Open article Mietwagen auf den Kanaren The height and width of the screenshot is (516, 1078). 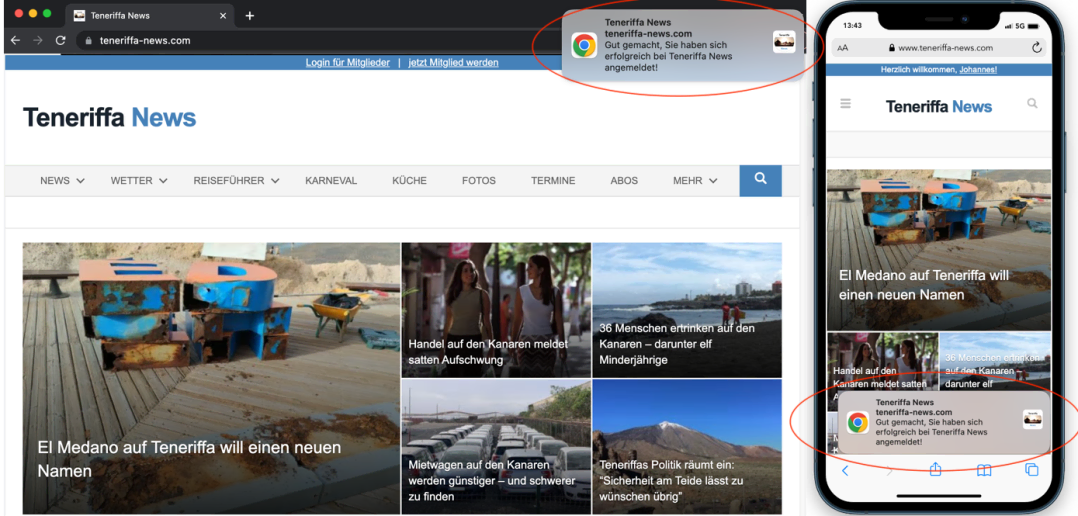click(496, 447)
